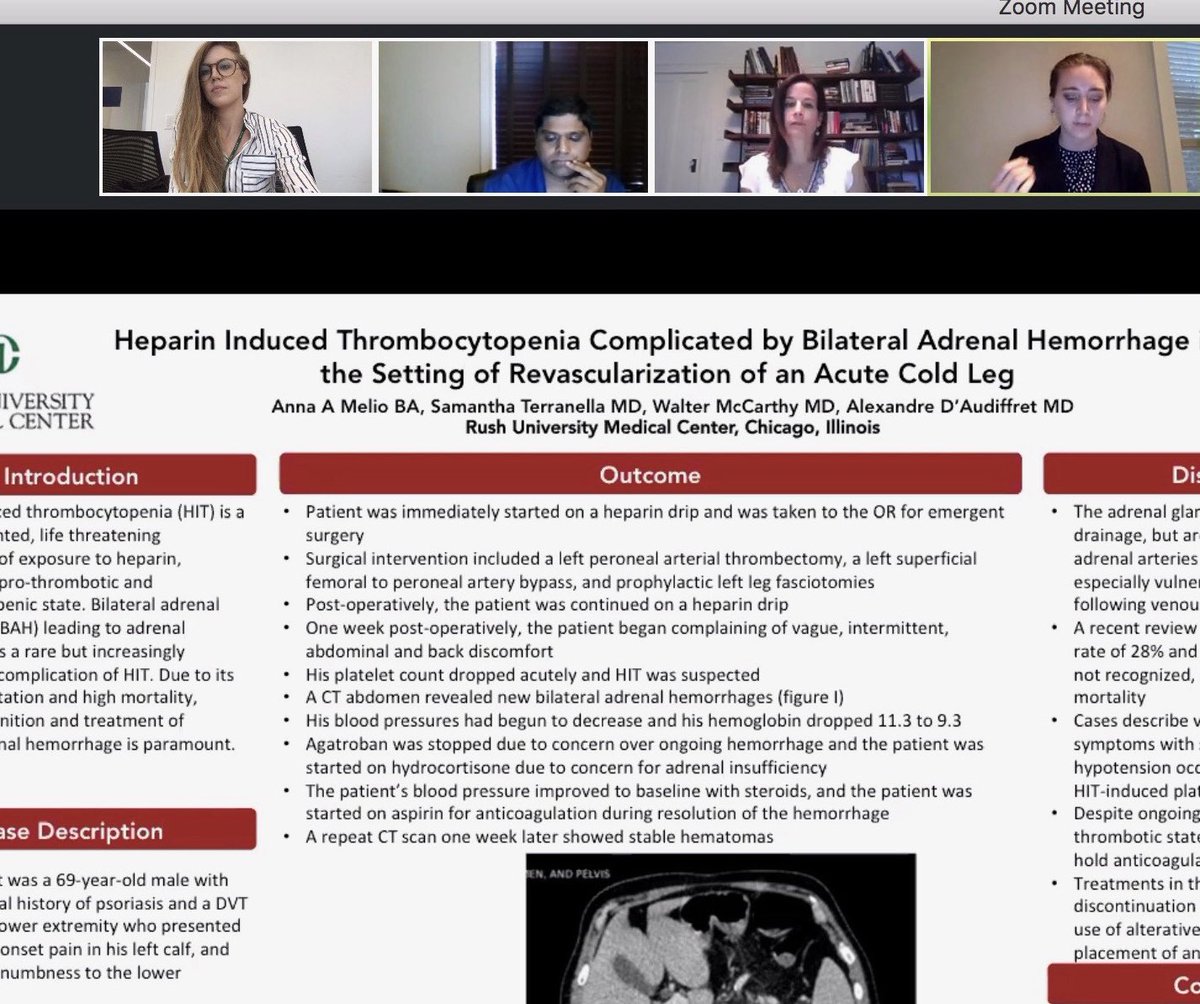Screen dimensions: 1200x1004
Task: Click bullet 'Patient was immediately started on a heparin drip'
Action: click(x=654, y=523)
